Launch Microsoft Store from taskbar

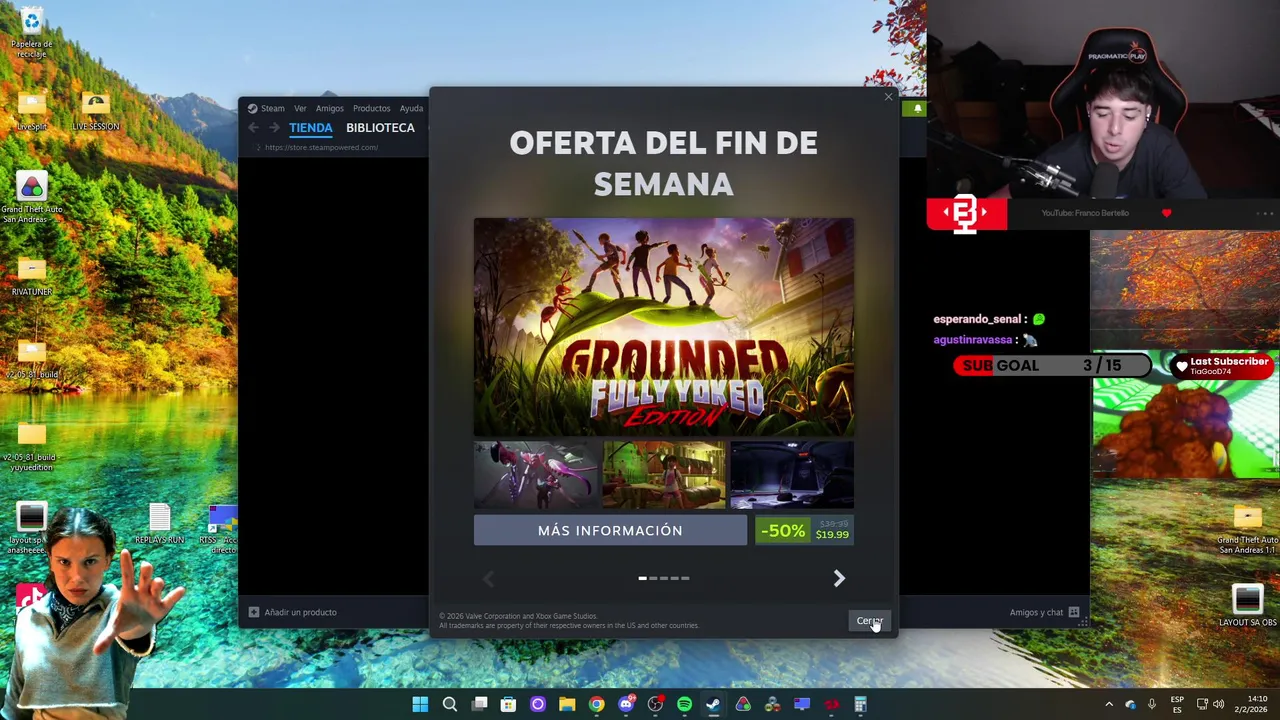point(508,704)
